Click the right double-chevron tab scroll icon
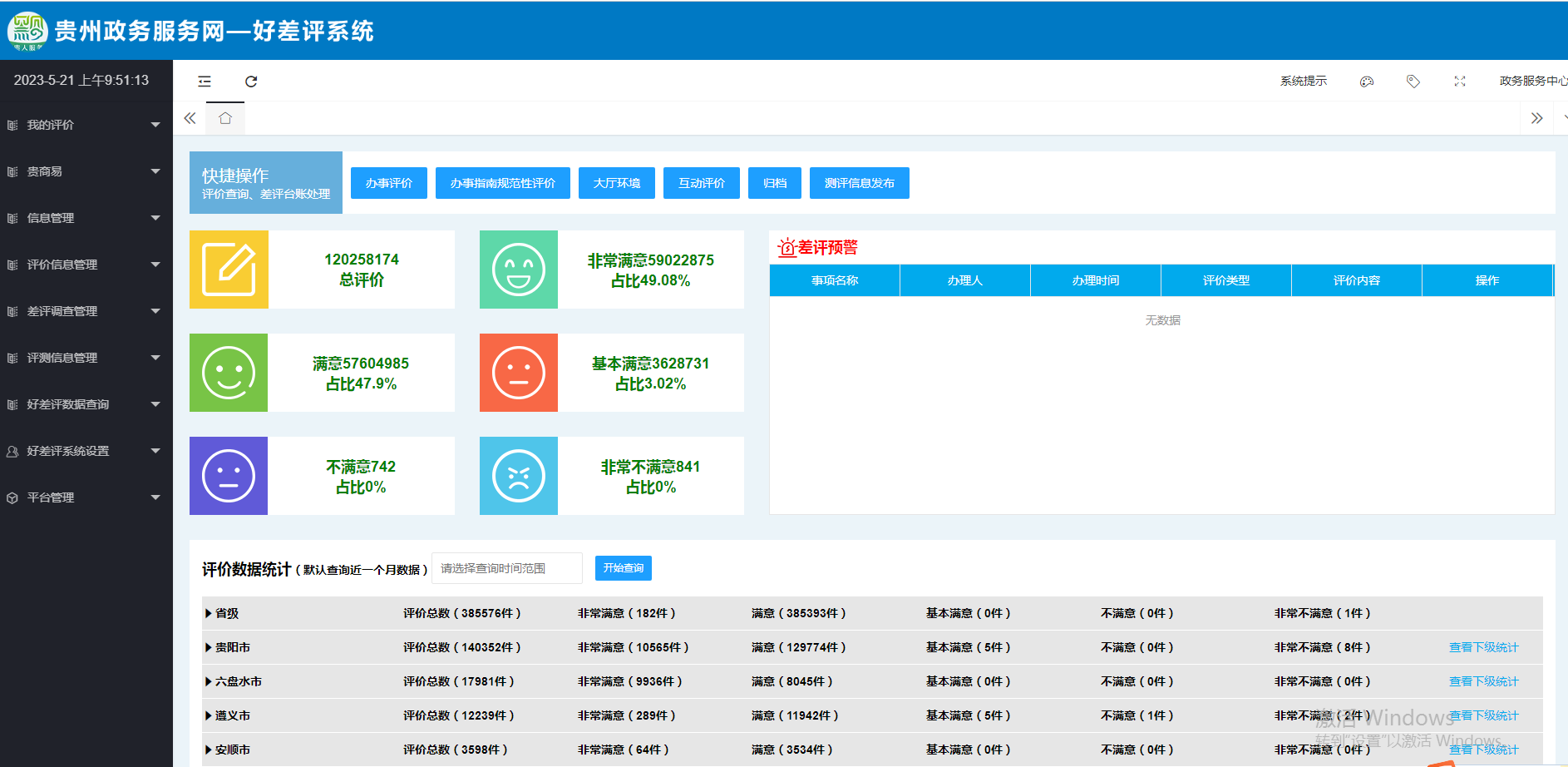 coord(1537,118)
